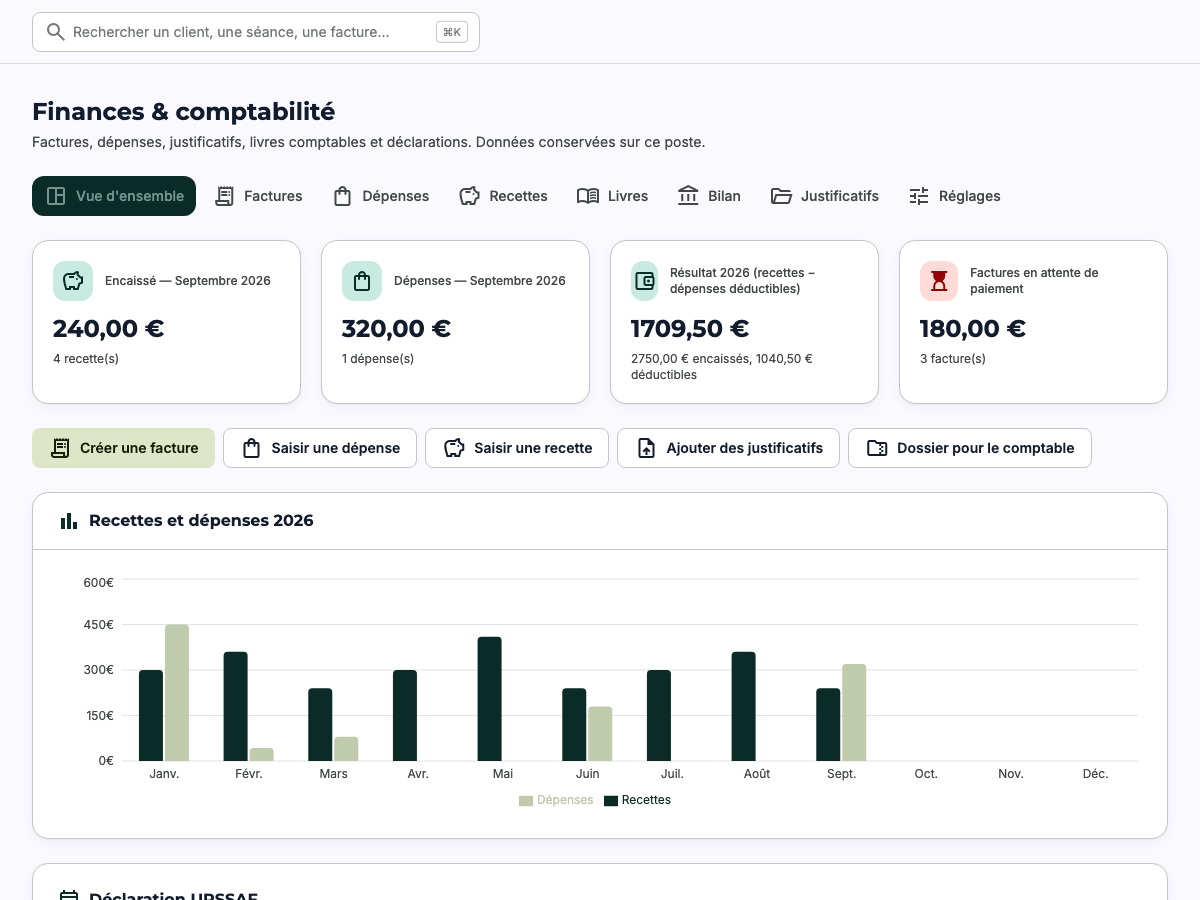Click the dark Recettes legend color swatch
Viewport: 1200px width, 900px height.
click(611, 800)
